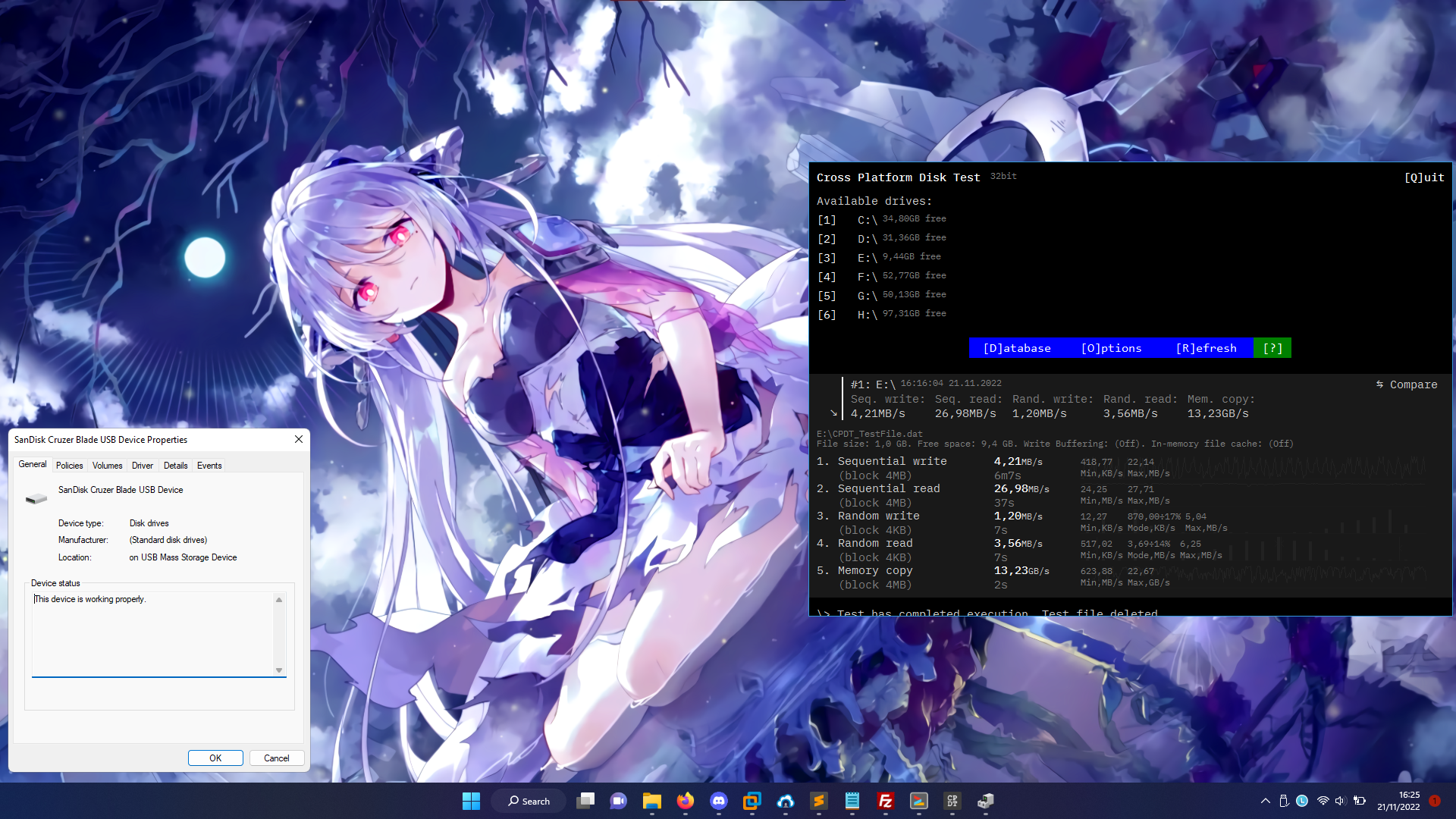Open the Windows Start menu
Viewport: 1456px width, 819px height.
pyautogui.click(x=471, y=801)
